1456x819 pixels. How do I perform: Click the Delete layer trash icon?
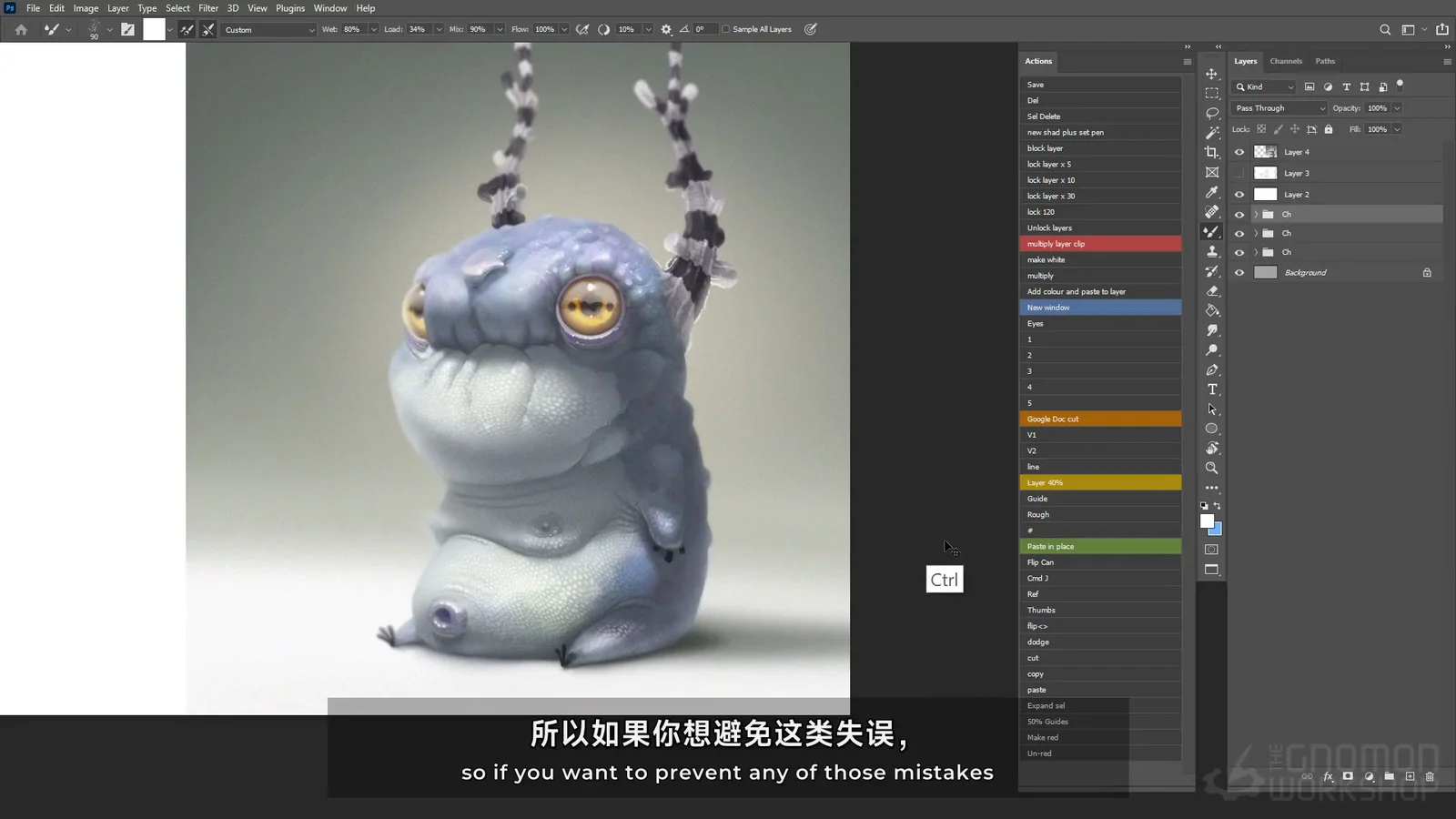pos(1430,776)
